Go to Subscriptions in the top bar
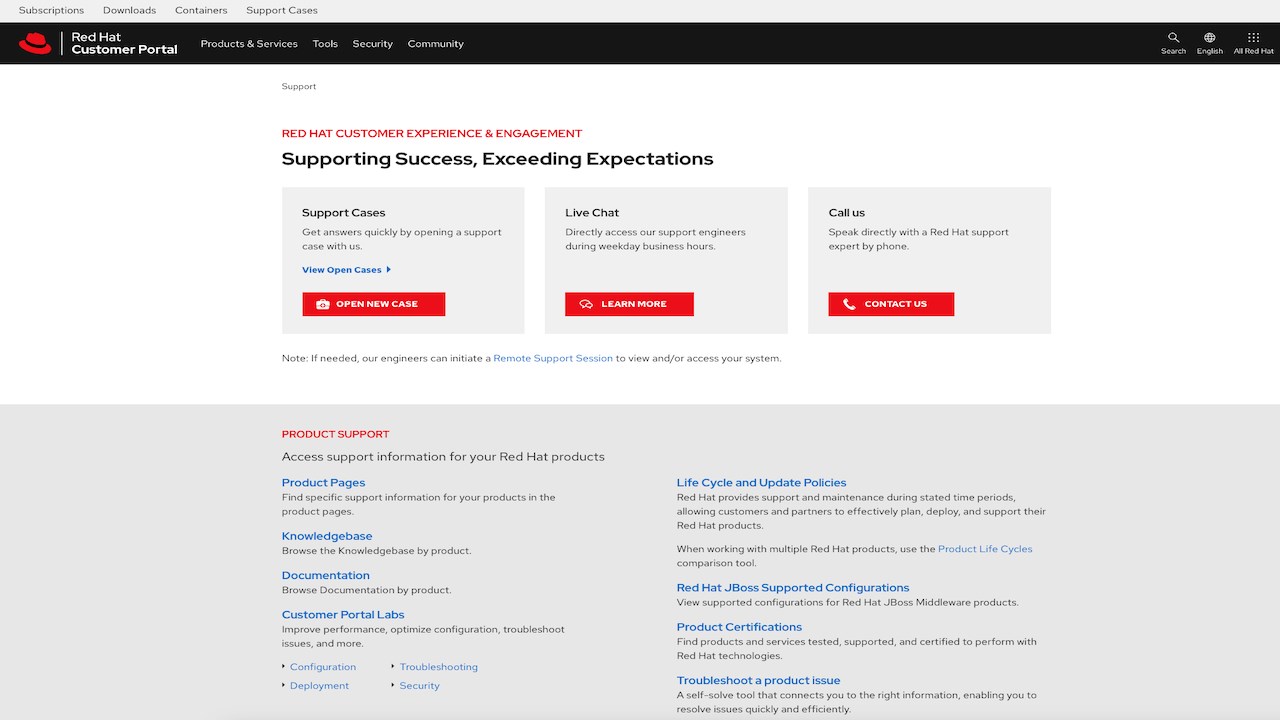 51,10
